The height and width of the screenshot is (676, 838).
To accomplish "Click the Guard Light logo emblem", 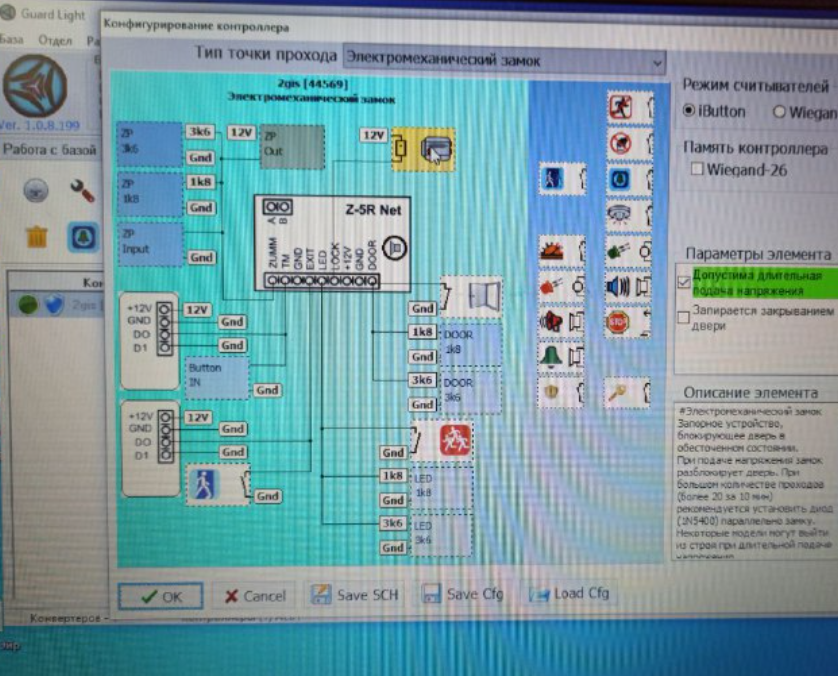I will 35,86.
